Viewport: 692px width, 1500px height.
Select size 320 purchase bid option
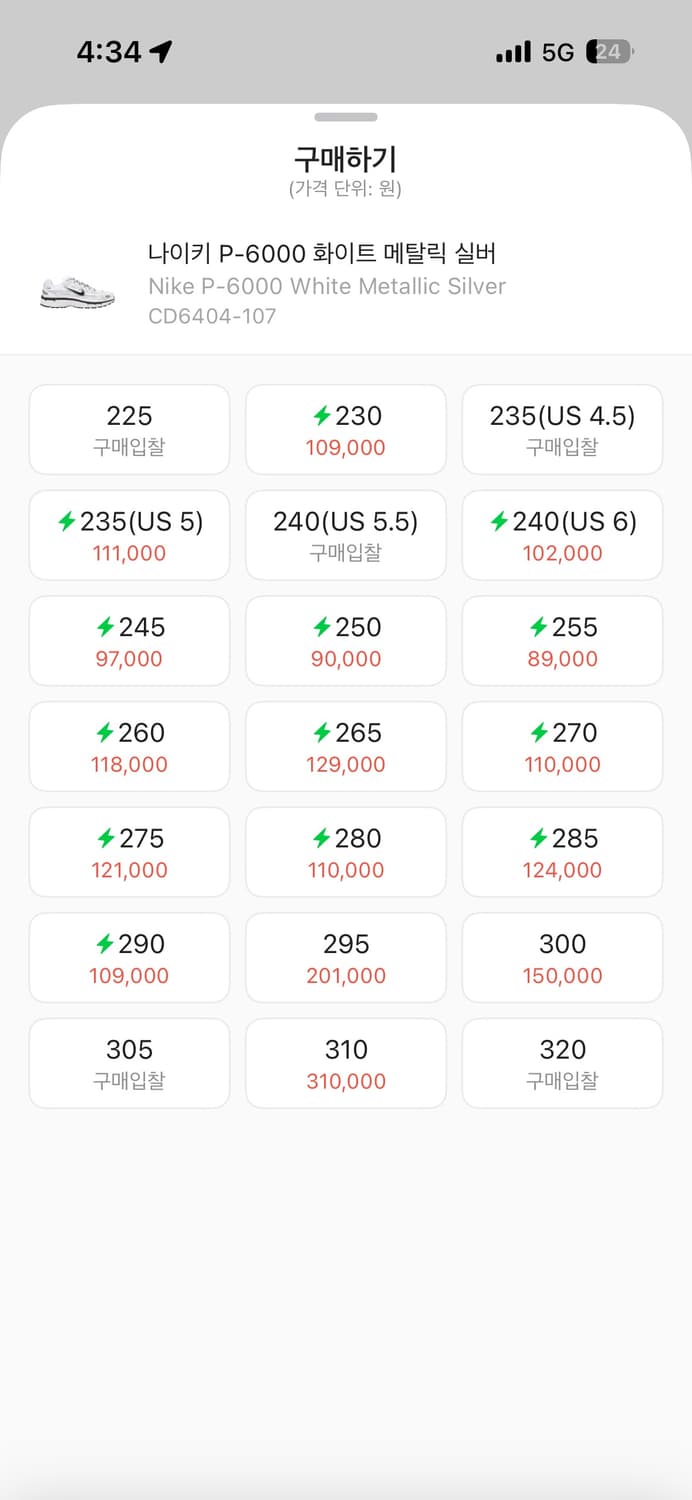coord(562,1063)
